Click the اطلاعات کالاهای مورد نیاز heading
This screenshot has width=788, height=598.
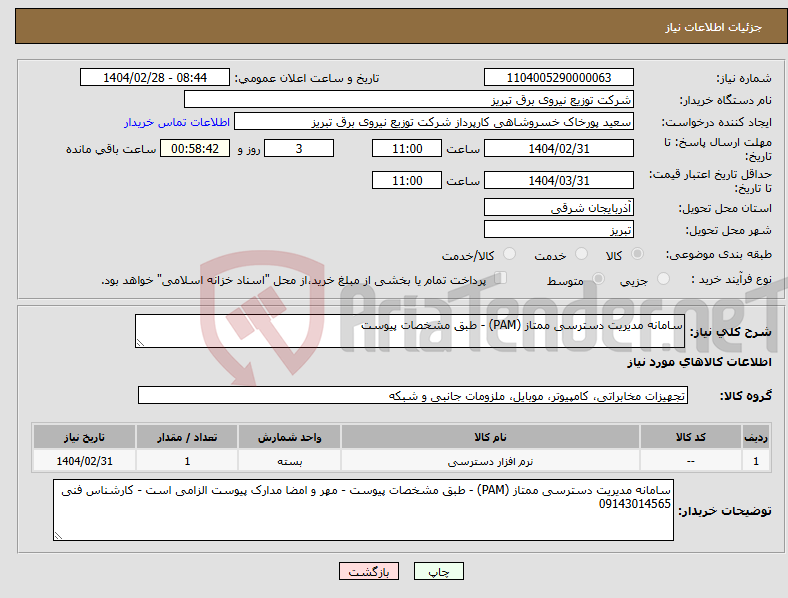click(x=699, y=362)
